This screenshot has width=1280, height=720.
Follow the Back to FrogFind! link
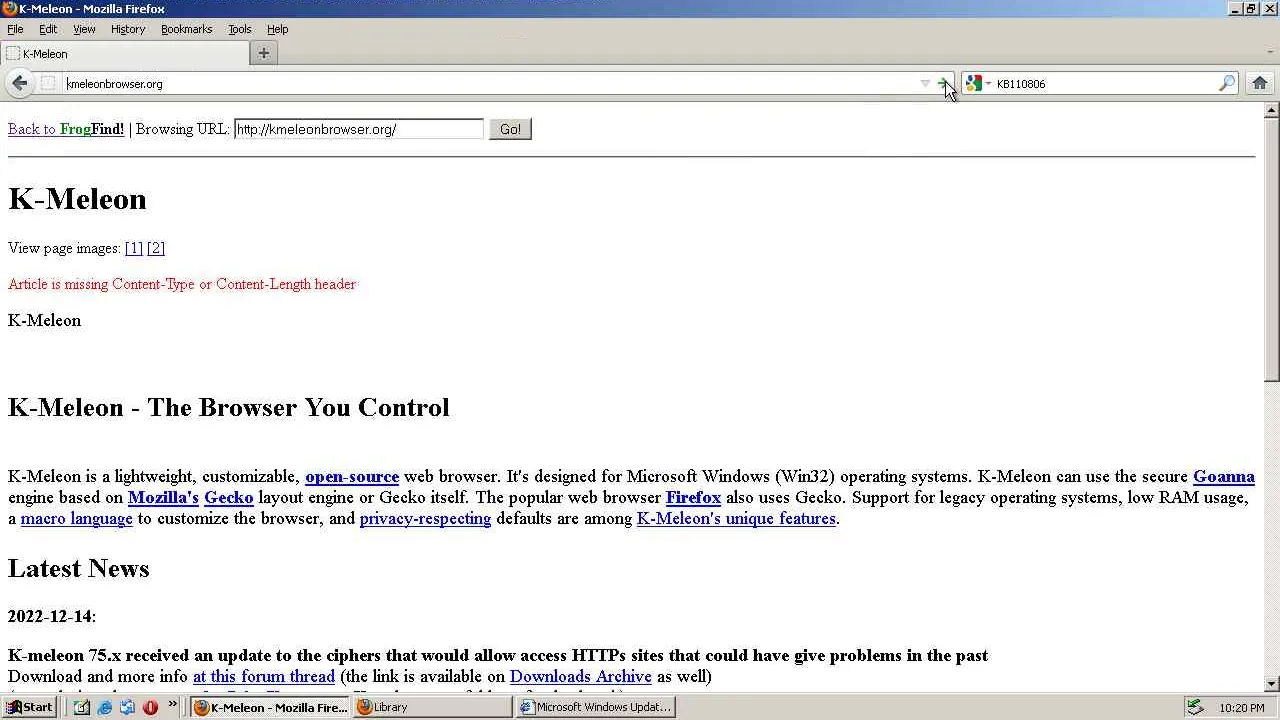click(x=66, y=129)
